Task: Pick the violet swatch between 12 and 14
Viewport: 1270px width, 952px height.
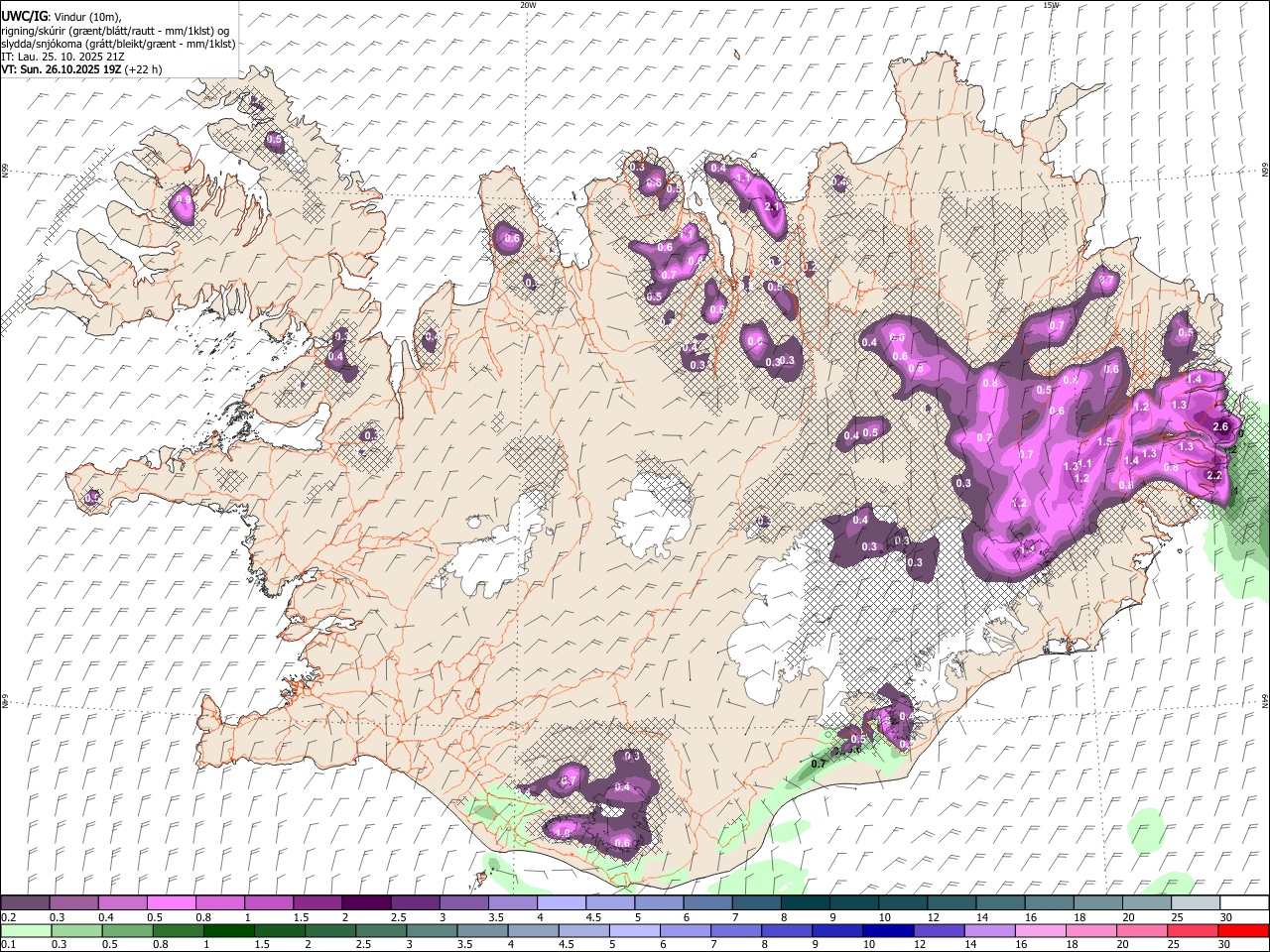Action: tap(938, 930)
